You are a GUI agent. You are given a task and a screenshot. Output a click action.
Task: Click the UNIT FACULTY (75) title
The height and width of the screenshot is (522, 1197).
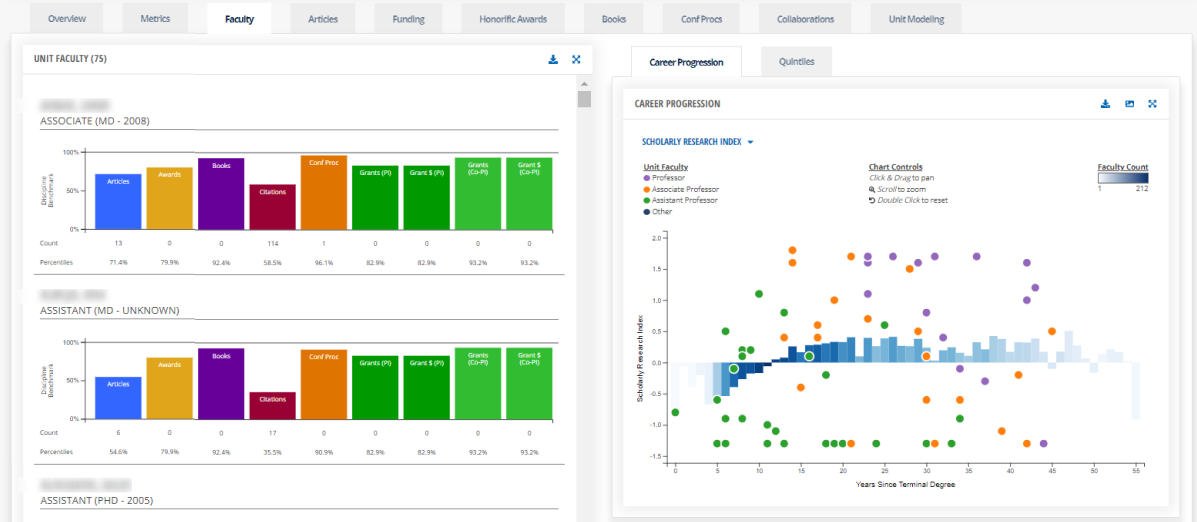point(70,59)
